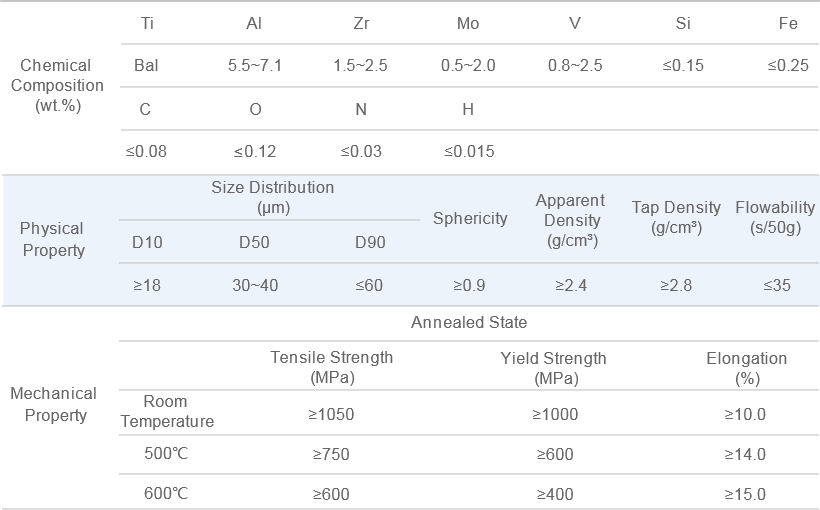The height and width of the screenshot is (510, 820).
Task: Select the Tensile Strength (MPa) header
Action: 332,367
